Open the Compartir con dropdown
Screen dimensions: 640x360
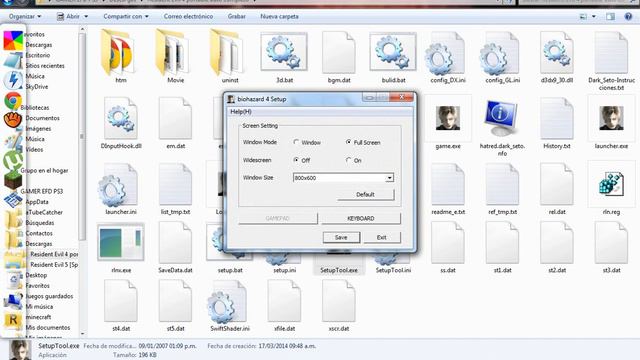[x=126, y=16]
